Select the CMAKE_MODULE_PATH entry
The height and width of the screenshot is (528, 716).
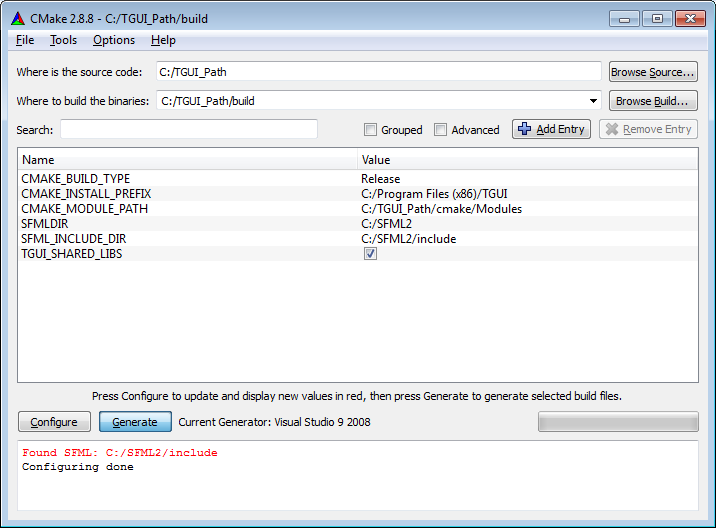point(84,209)
